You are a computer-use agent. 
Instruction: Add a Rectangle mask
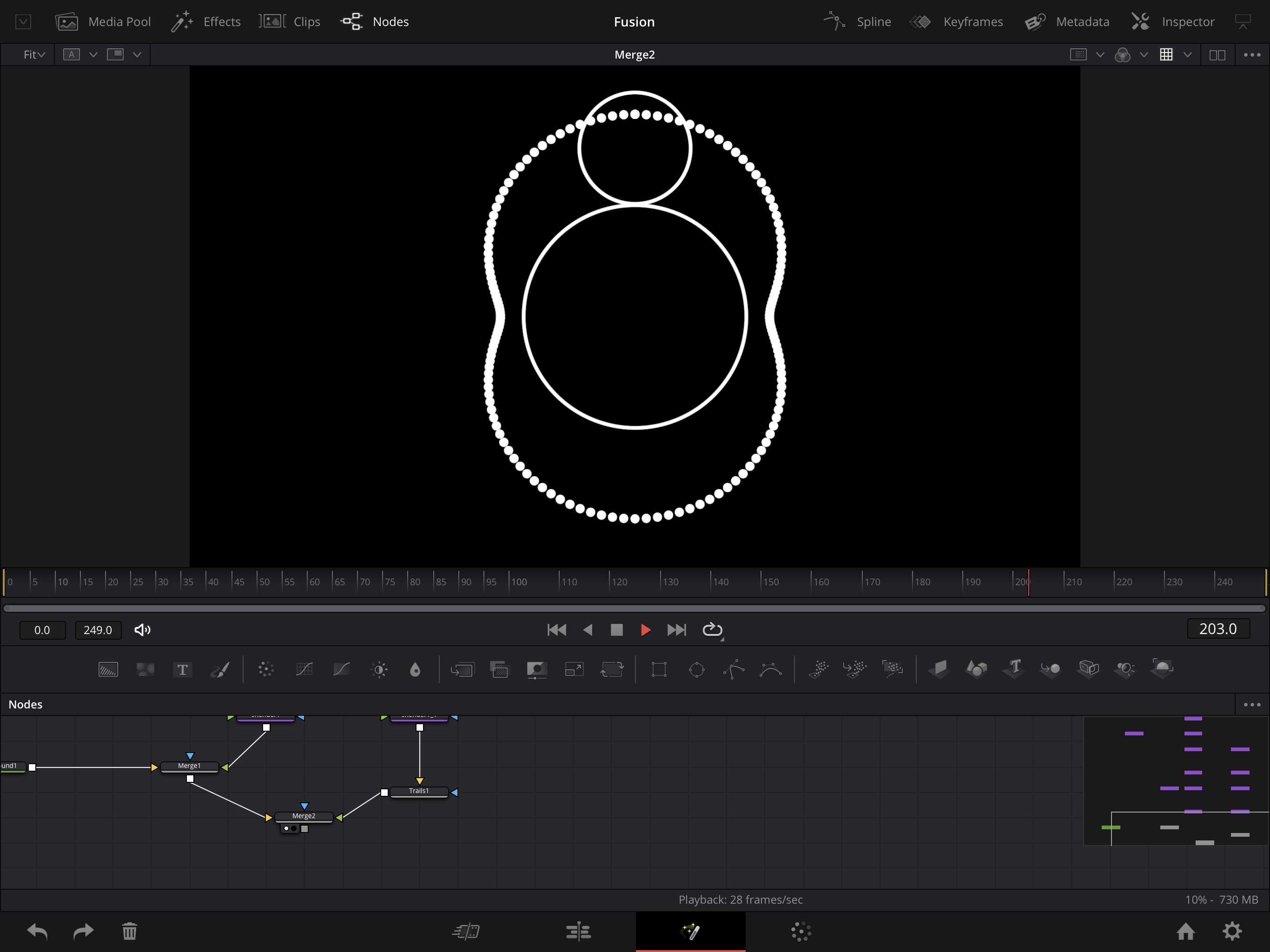tap(659, 669)
